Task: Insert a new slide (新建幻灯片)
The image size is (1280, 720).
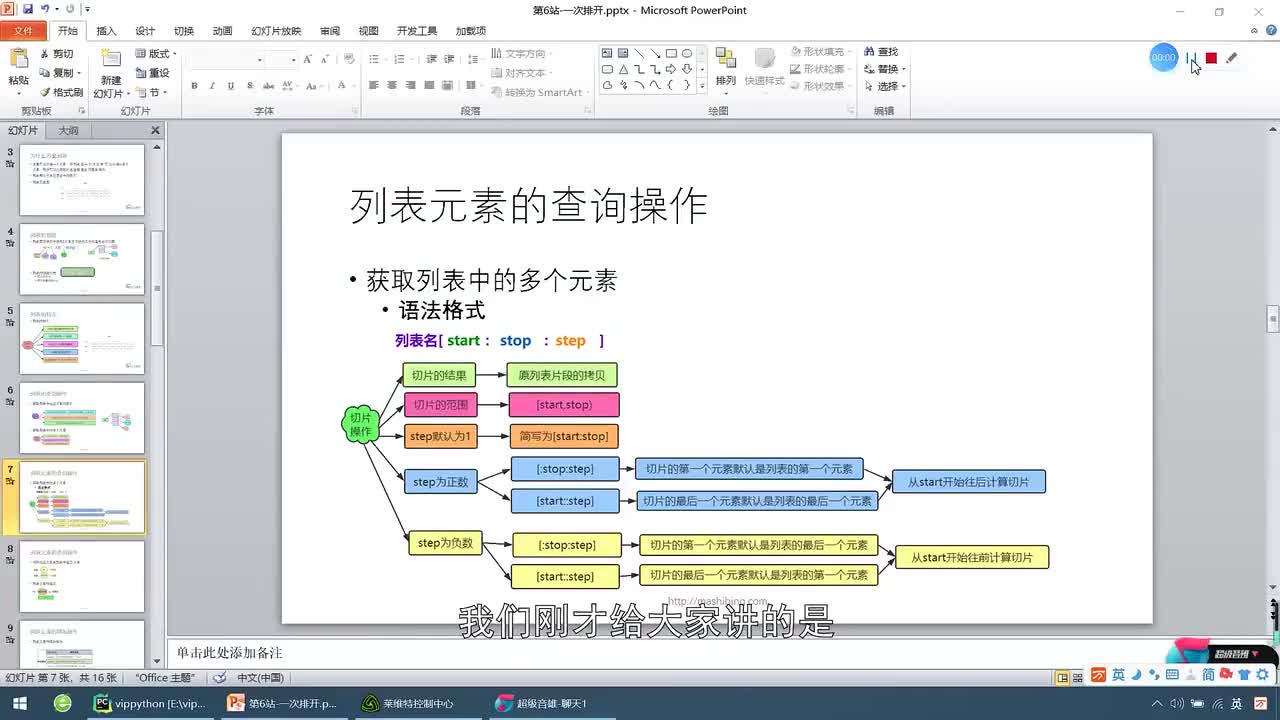Action: tap(110, 74)
